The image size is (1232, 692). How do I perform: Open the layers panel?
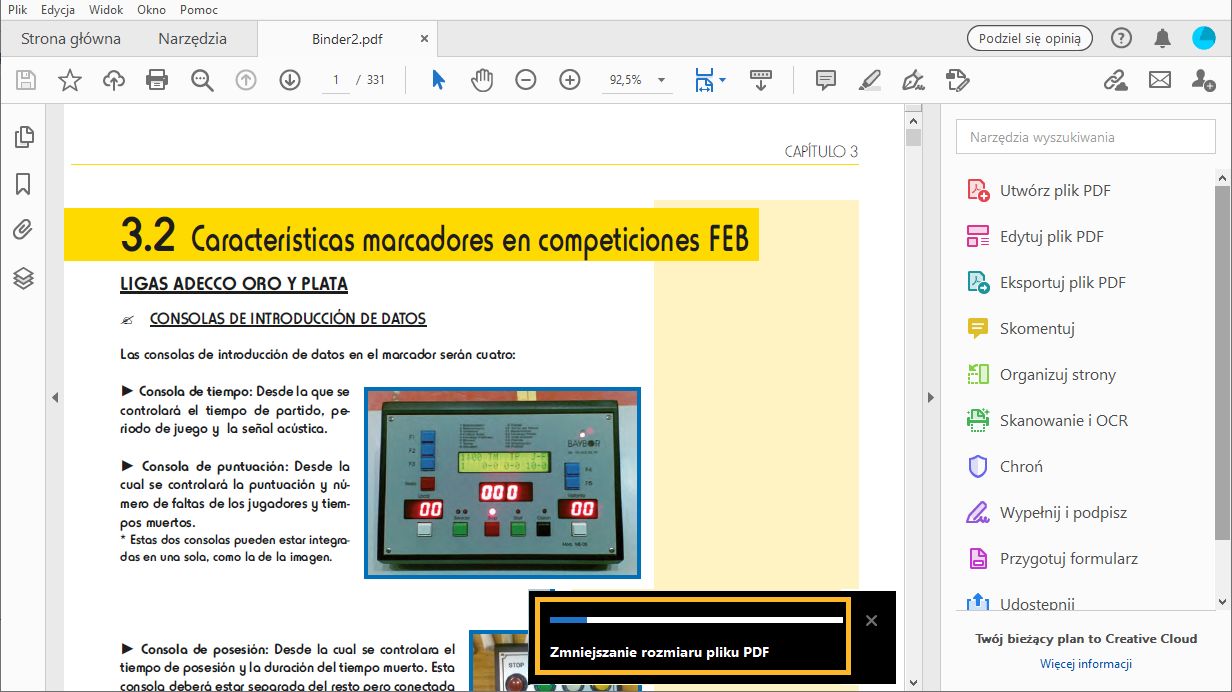[24, 278]
